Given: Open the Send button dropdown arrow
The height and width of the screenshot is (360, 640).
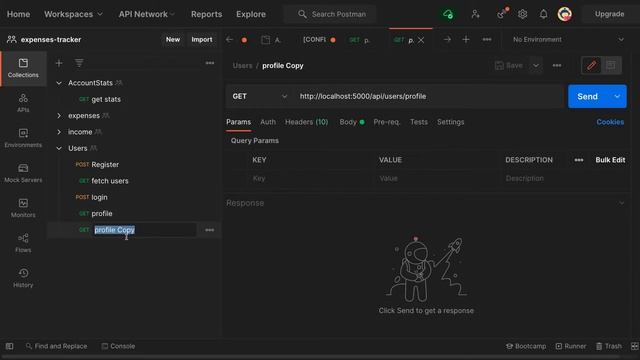Looking at the screenshot, I should [x=617, y=97].
